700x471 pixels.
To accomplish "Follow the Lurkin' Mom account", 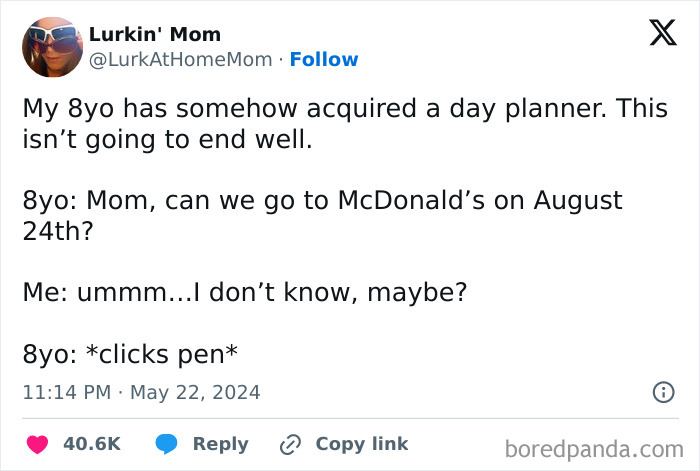I will 324,60.
